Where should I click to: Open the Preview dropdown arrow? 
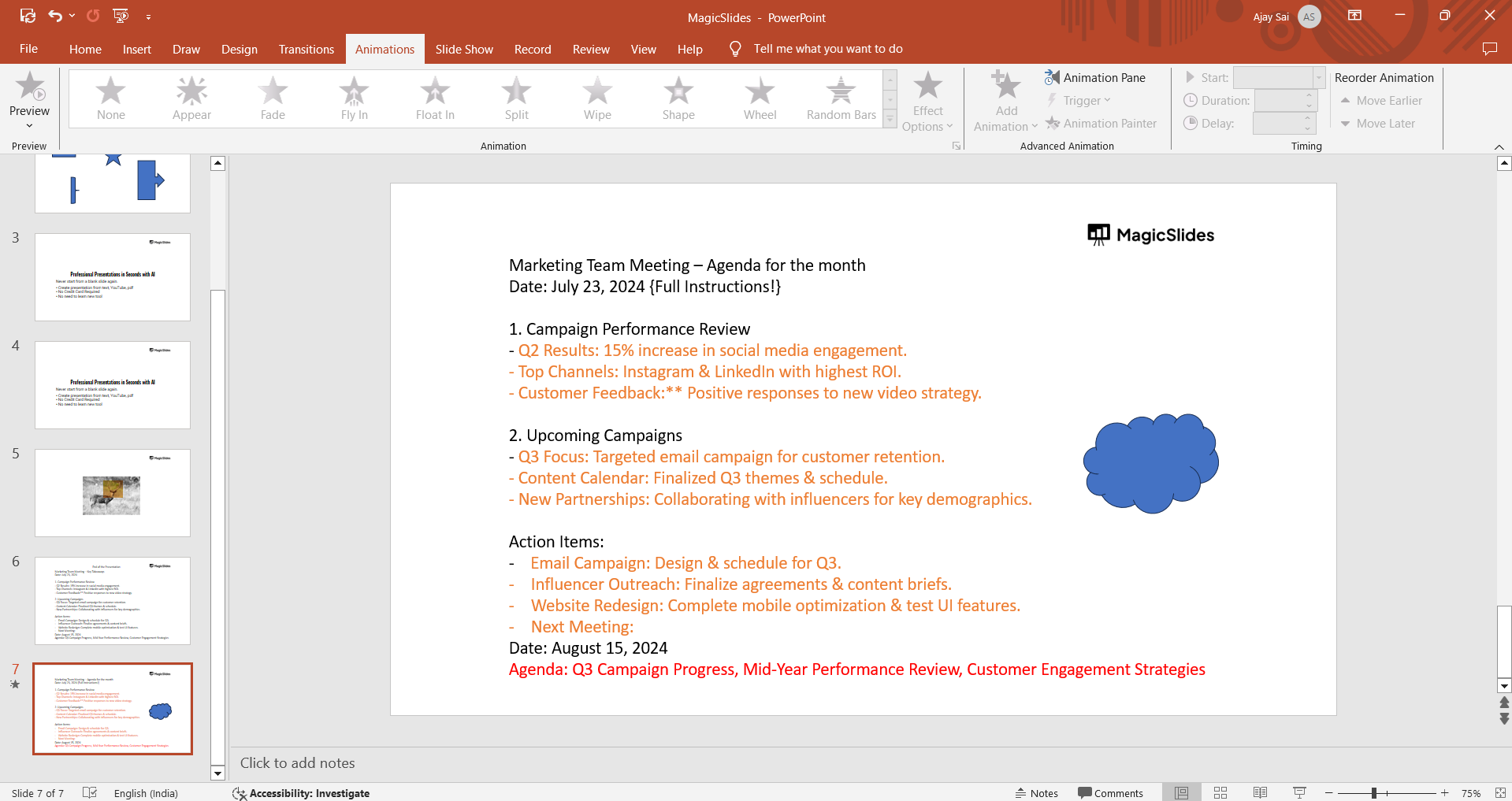pos(29,126)
